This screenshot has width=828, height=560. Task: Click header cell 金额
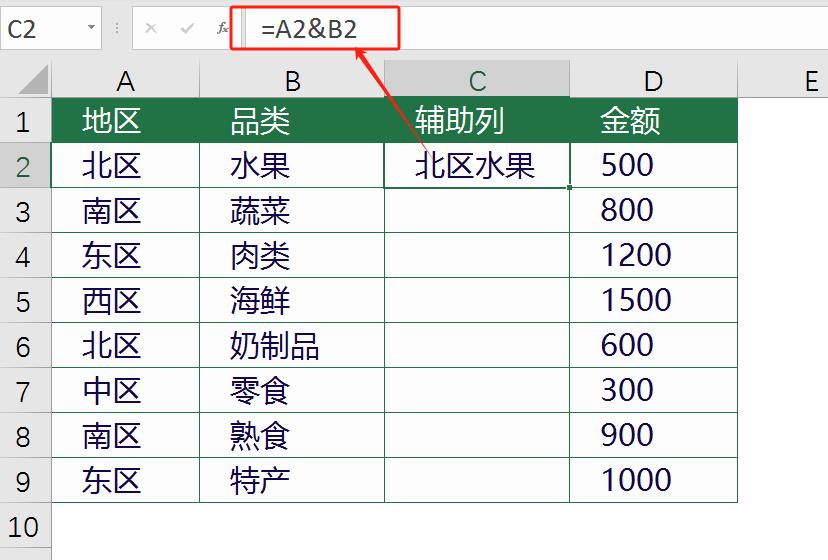pos(653,120)
